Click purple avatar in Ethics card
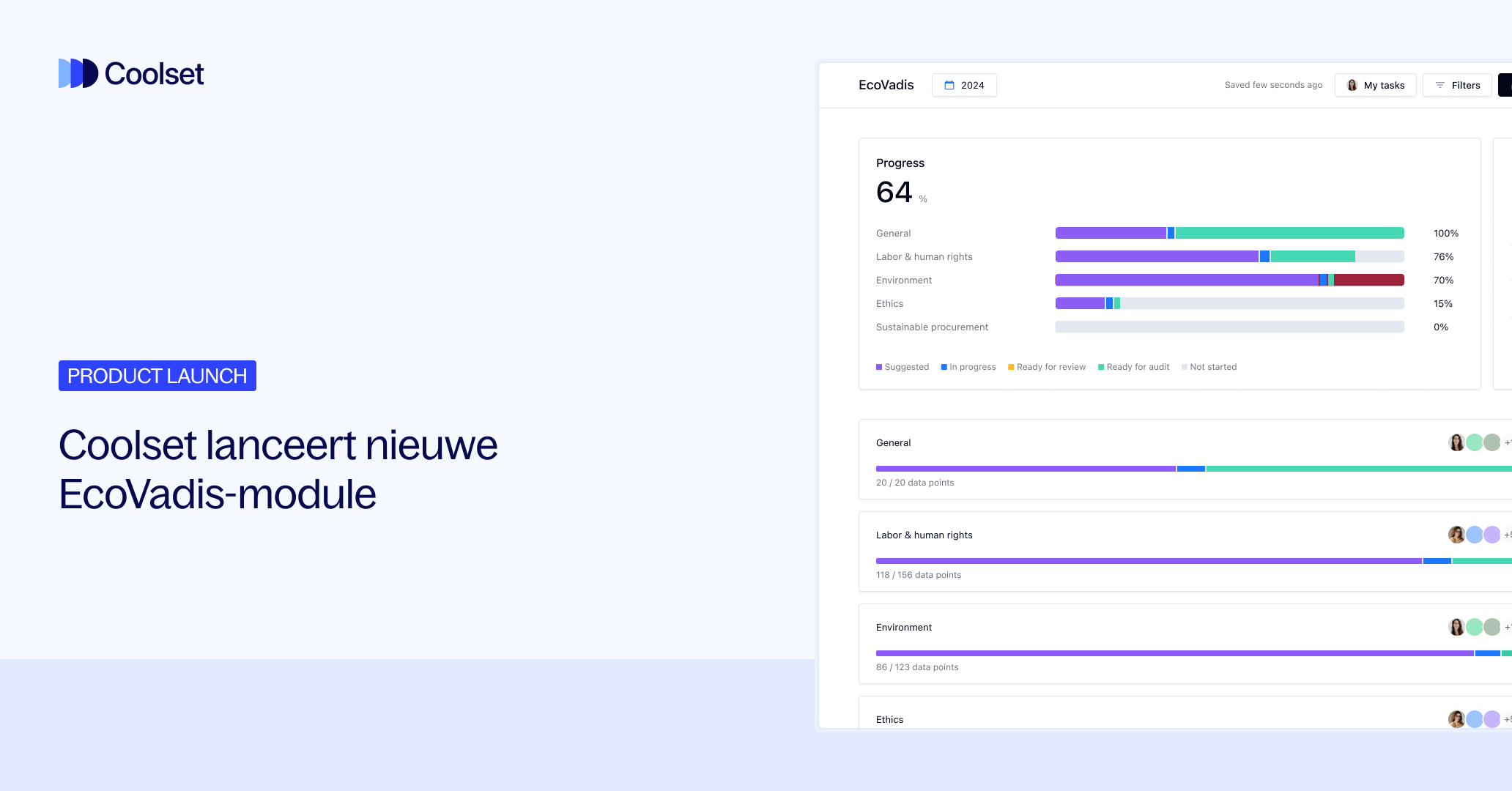1512x791 pixels. pos(1492,719)
